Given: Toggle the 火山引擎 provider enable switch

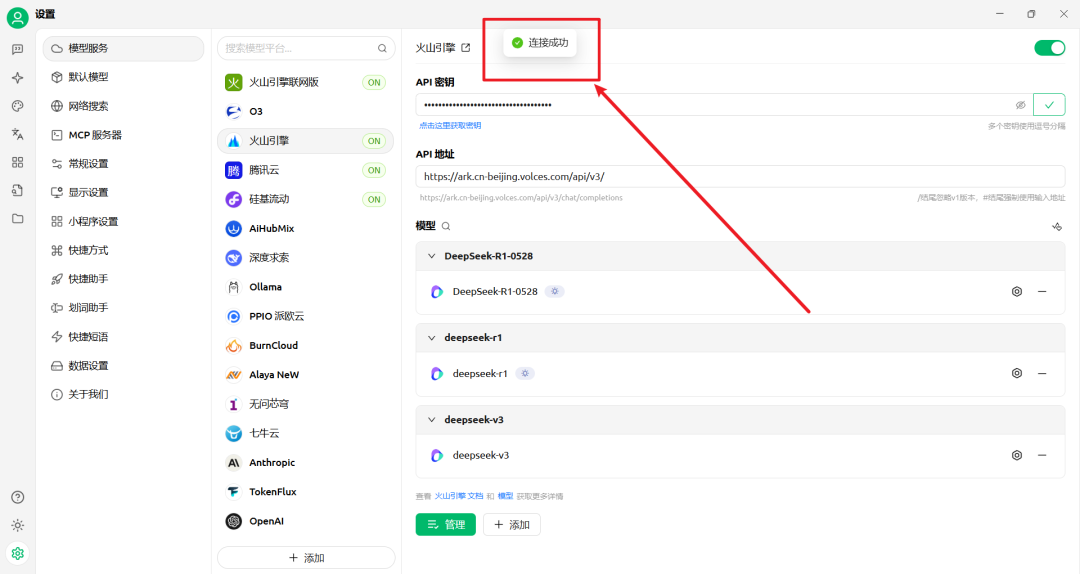Looking at the screenshot, I should (x=1049, y=48).
